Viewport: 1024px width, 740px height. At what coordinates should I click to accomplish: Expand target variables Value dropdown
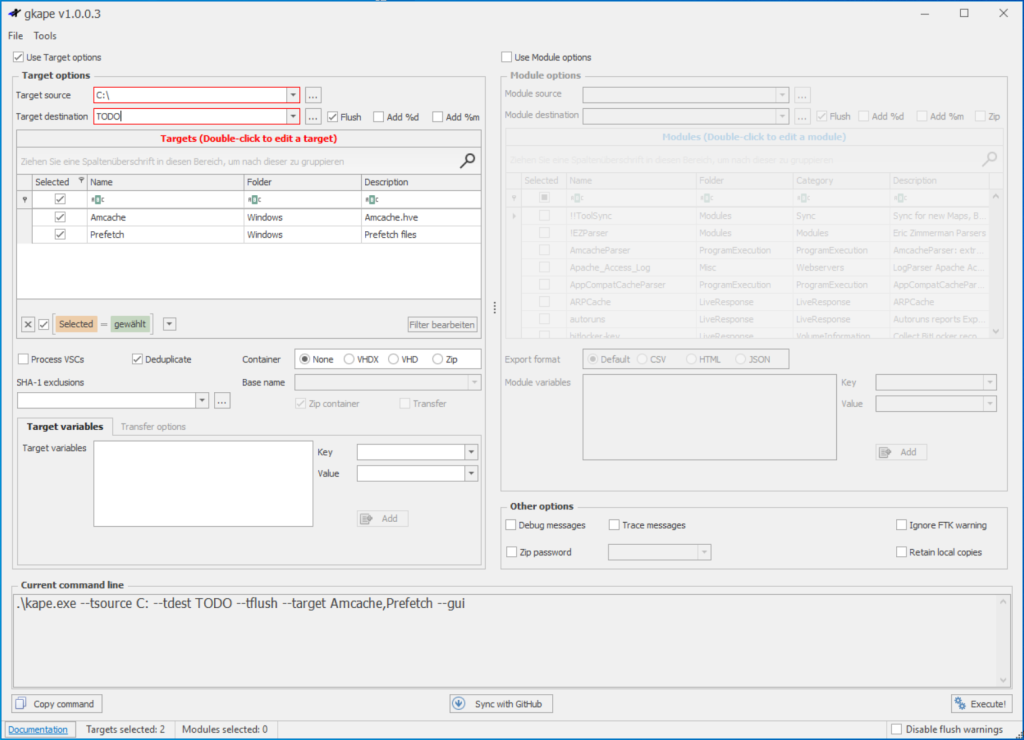coord(471,474)
